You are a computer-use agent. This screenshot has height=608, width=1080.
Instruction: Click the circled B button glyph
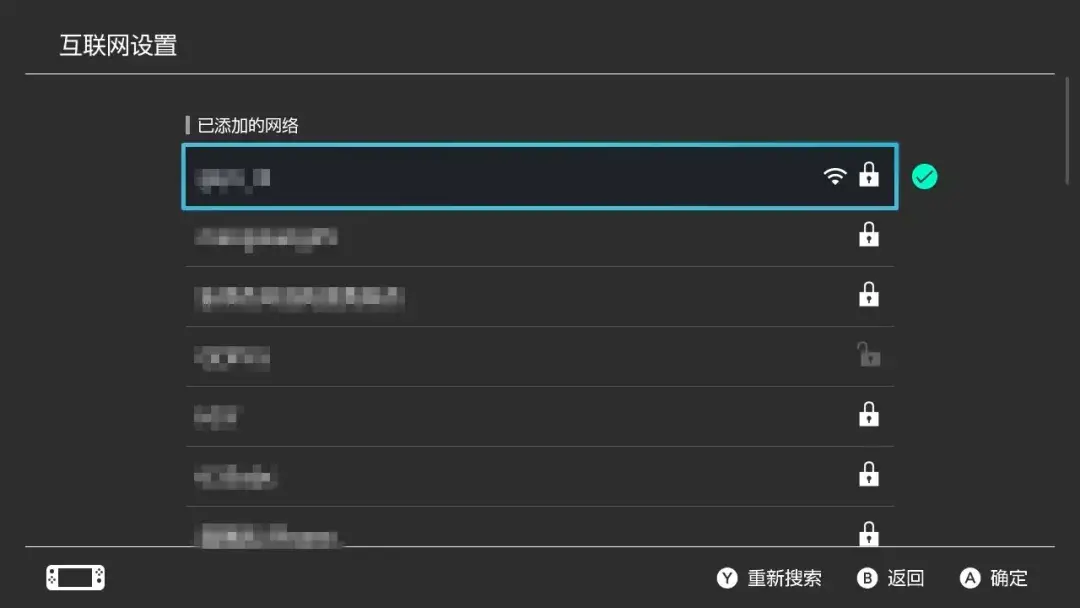coord(867,578)
